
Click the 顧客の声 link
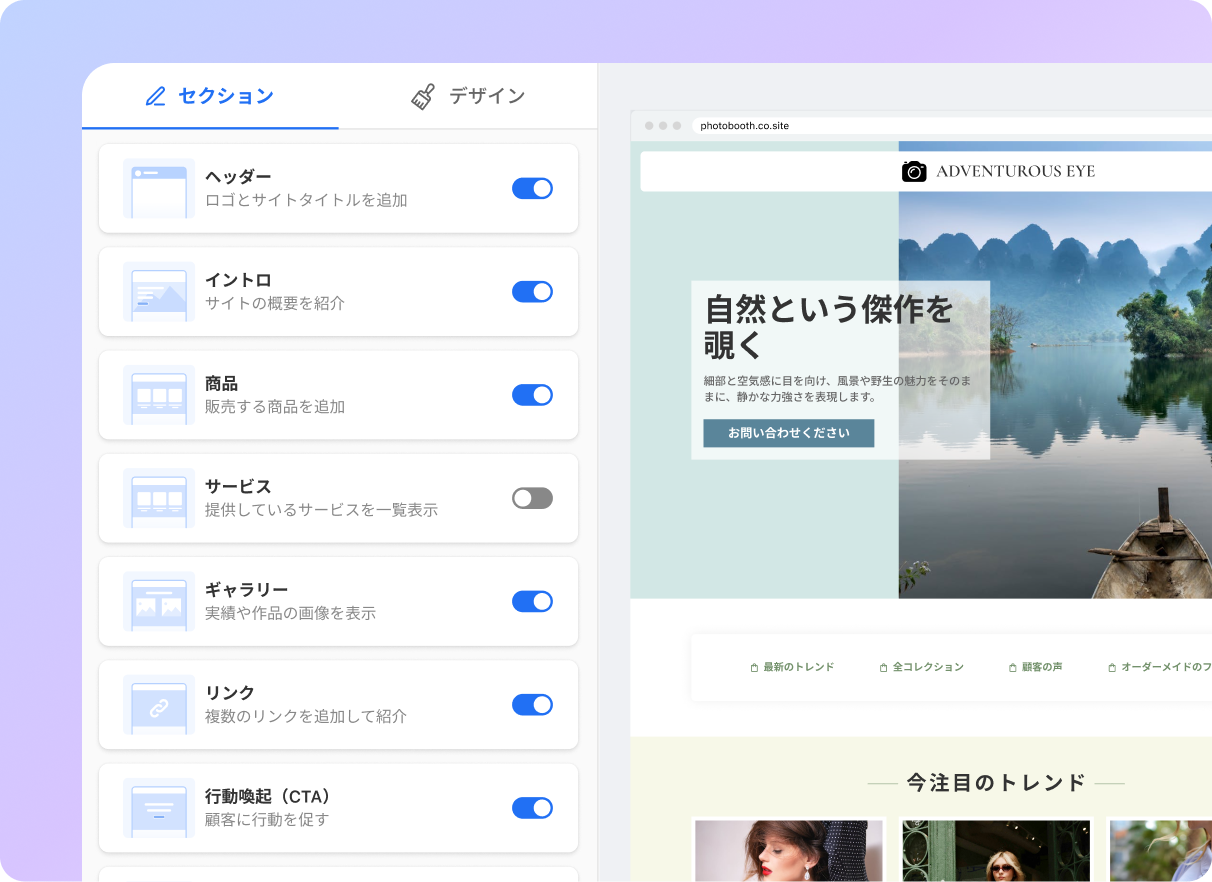coord(1042,667)
